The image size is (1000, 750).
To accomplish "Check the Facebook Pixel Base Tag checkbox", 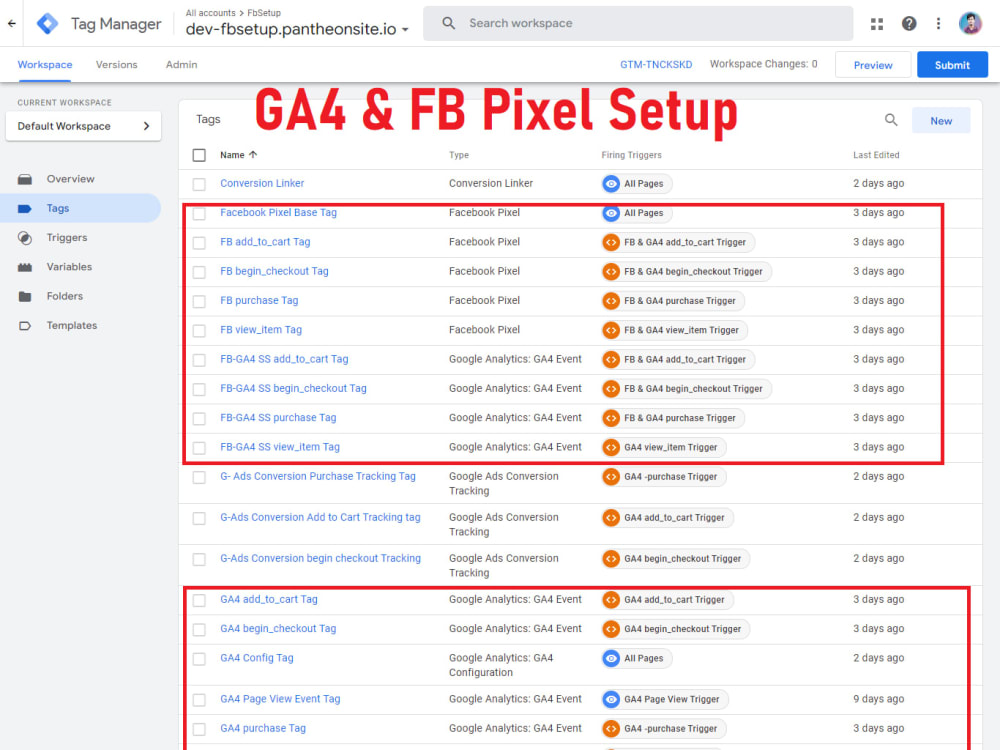I will coord(199,214).
